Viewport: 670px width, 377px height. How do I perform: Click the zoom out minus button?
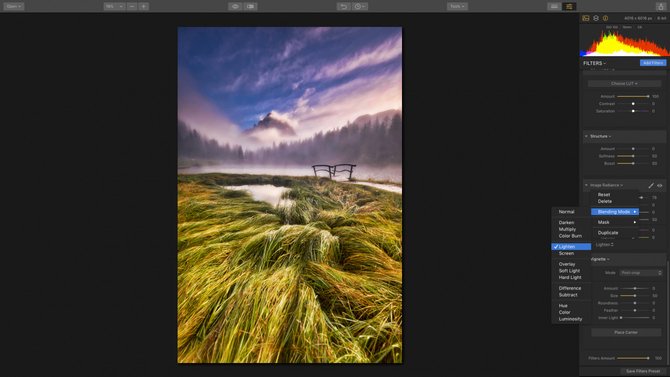tap(132, 6)
